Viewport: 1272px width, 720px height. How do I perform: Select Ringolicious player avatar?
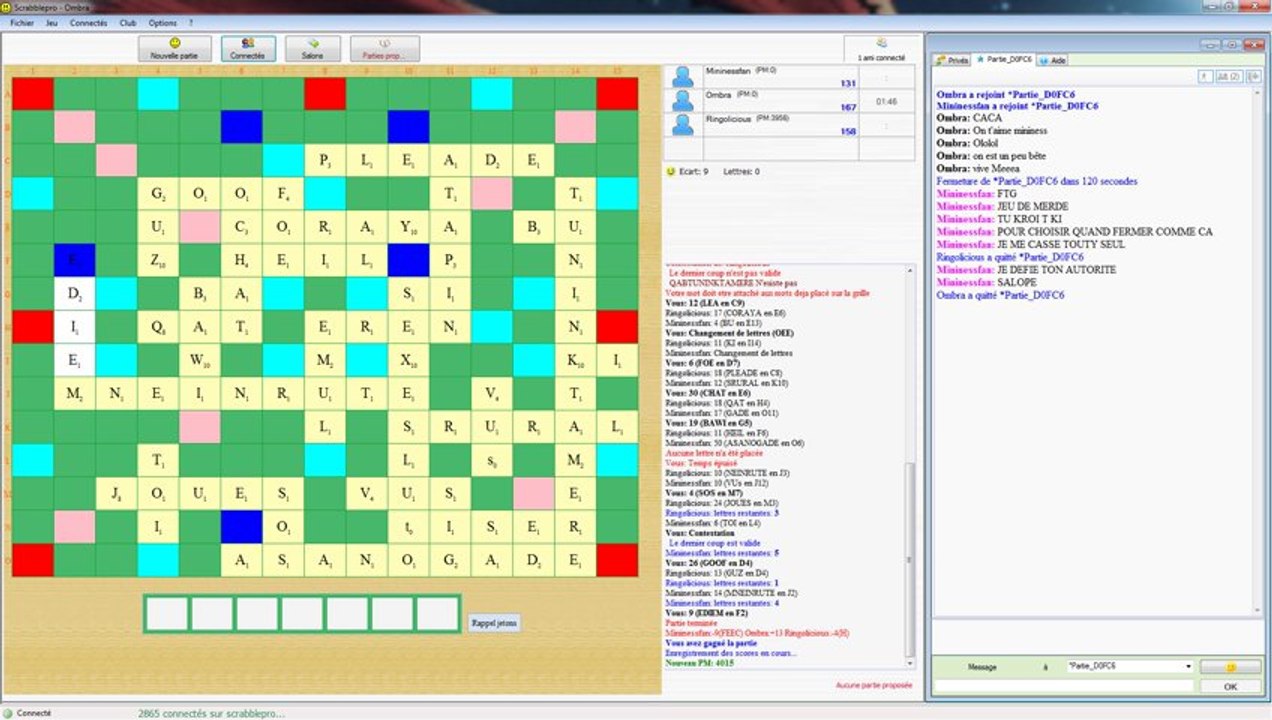(x=683, y=124)
